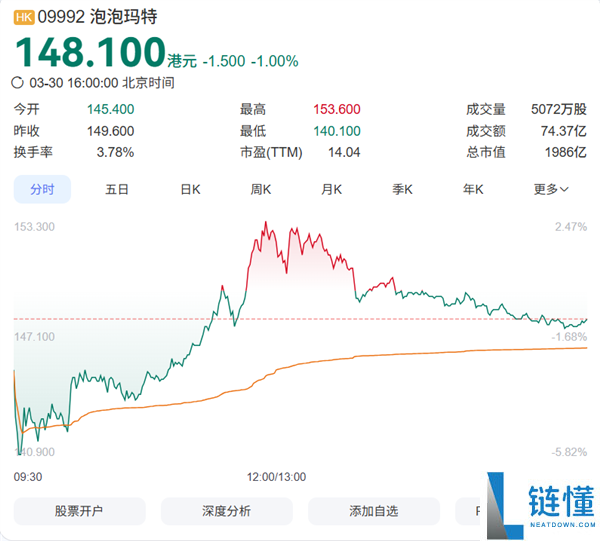The height and width of the screenshot is (541, 600).
Task: Click the 09:30 time axis label
Action: (28, 477)
